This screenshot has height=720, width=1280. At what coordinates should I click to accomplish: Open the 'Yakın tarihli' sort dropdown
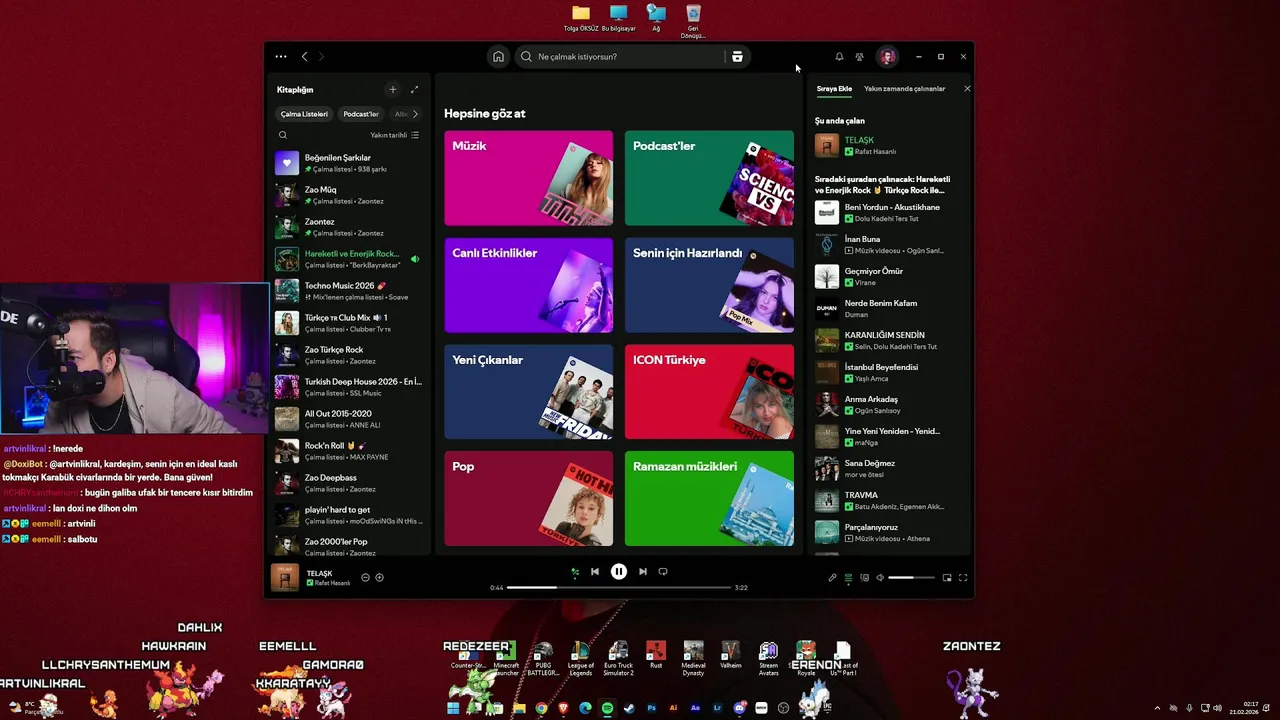click(395, 135)
